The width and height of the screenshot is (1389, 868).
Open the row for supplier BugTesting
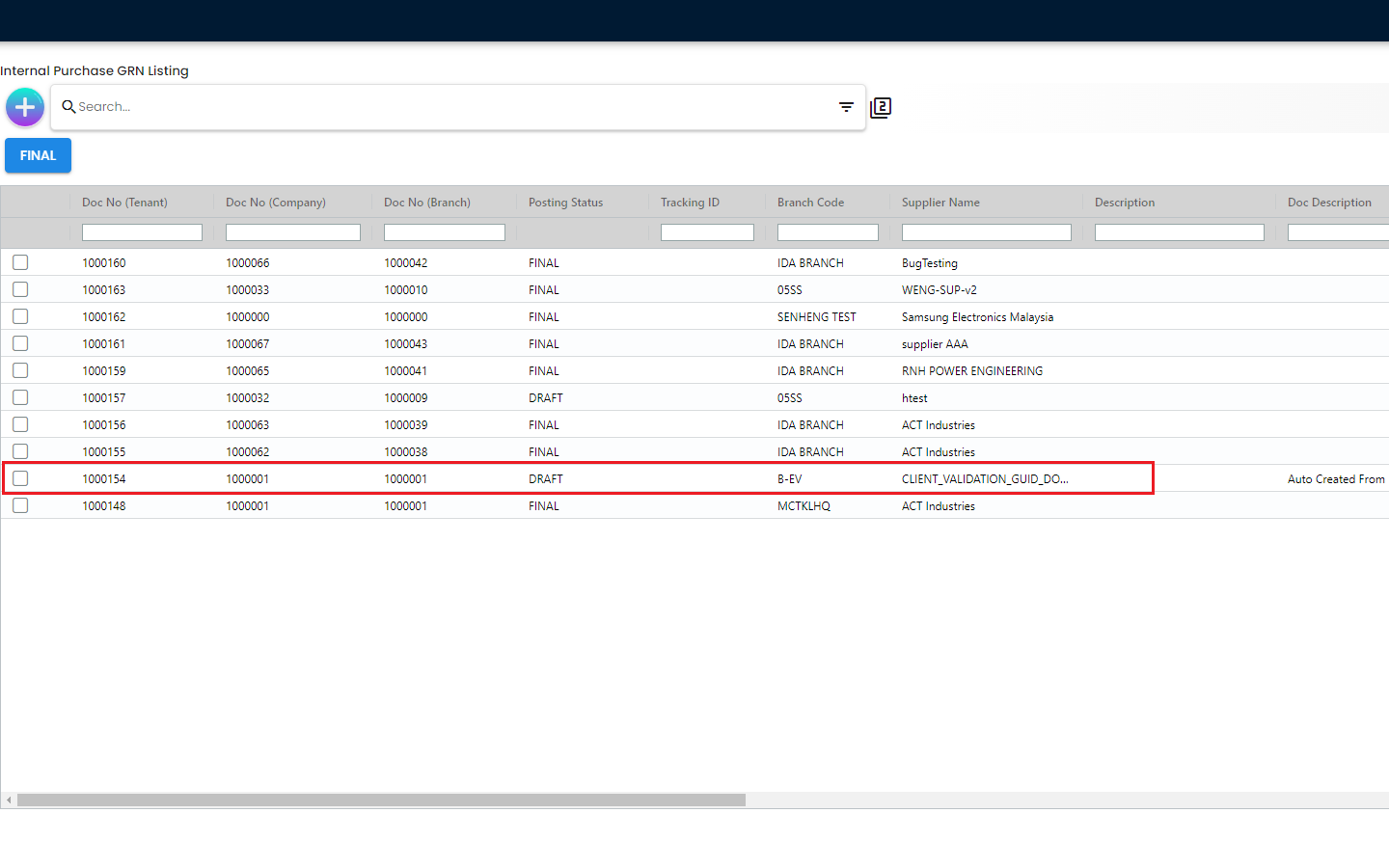(x=929, y=263)
